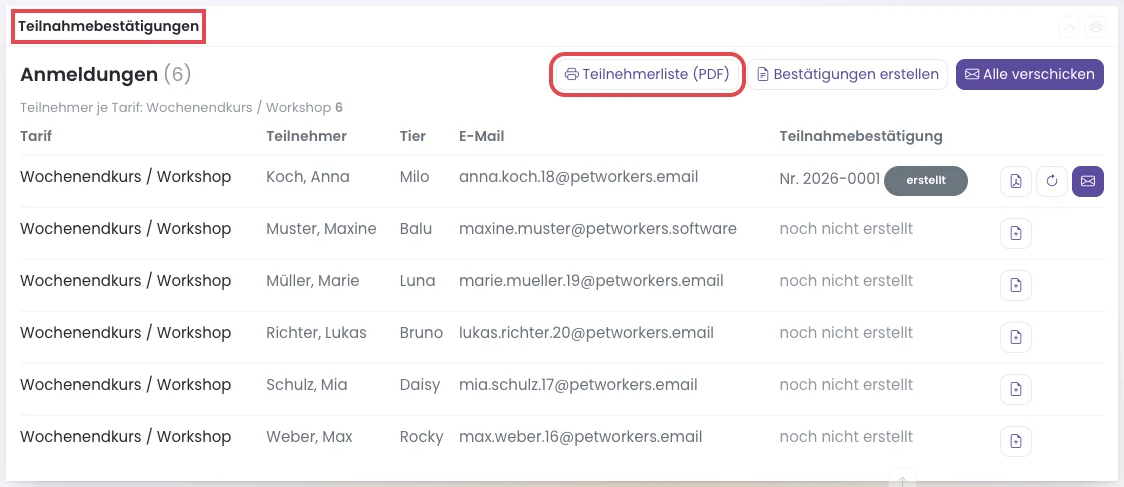
Task: Click the Alle verschicken button
Action: point(1029,75)
